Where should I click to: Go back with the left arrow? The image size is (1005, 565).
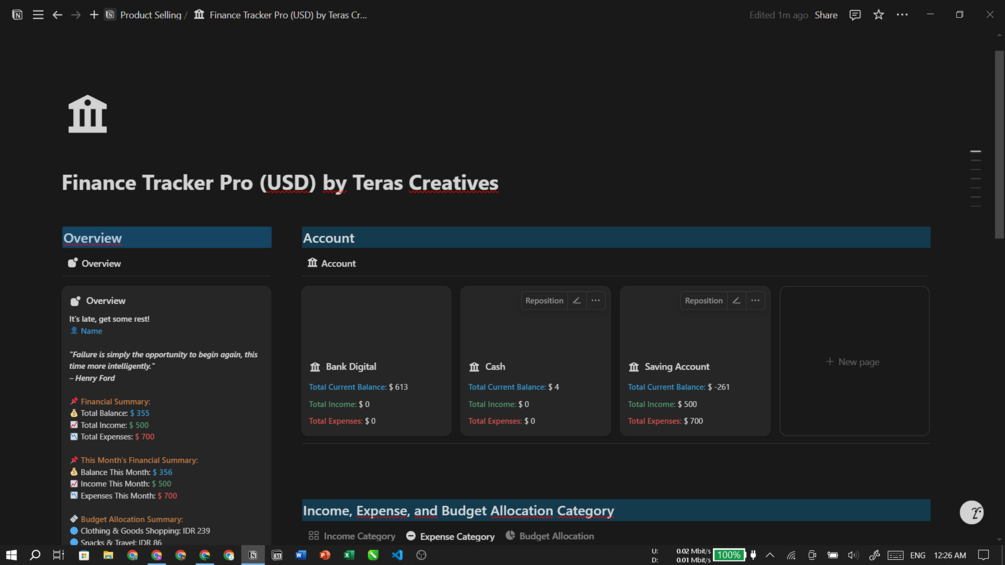(x=57, y=15)
